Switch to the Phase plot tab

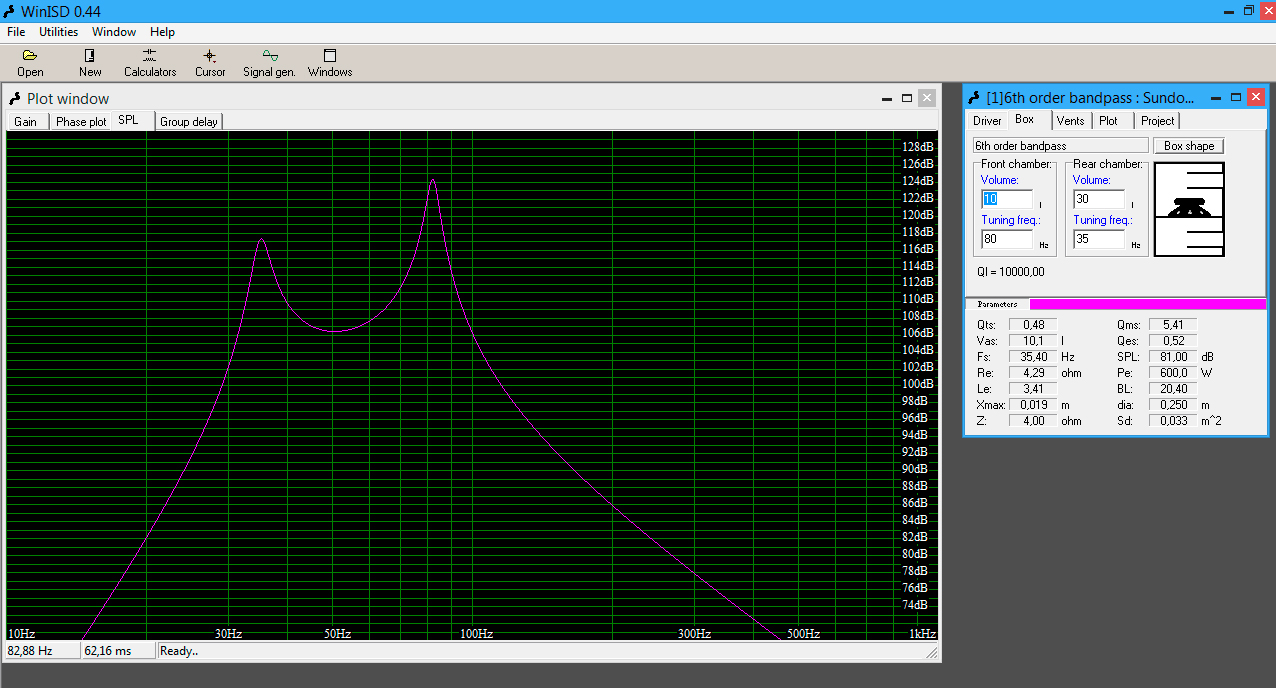81,122
